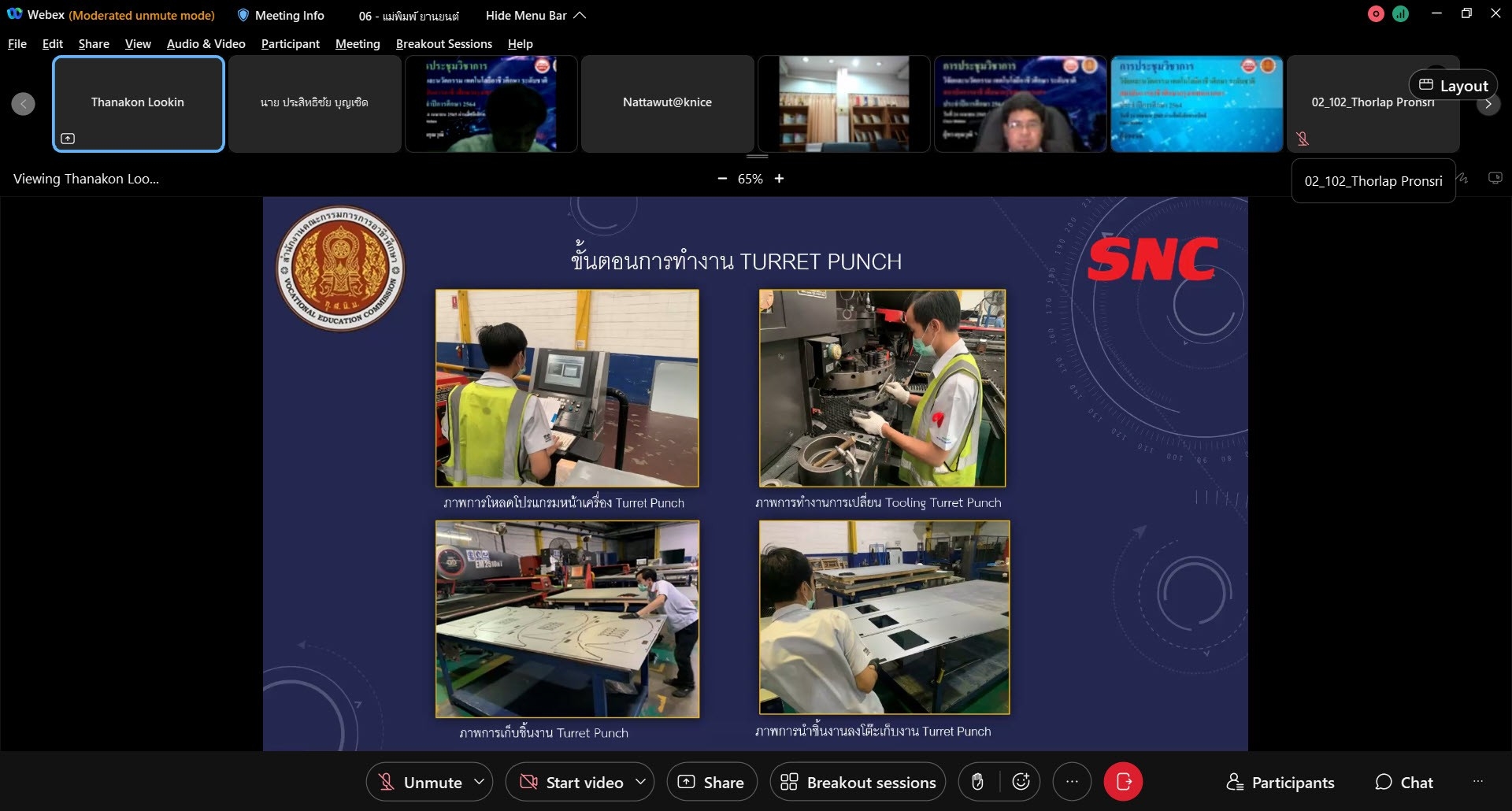This screenshot has width=1512, height=811.
Task: Start video camera
Action: click(x=572, y=782)
